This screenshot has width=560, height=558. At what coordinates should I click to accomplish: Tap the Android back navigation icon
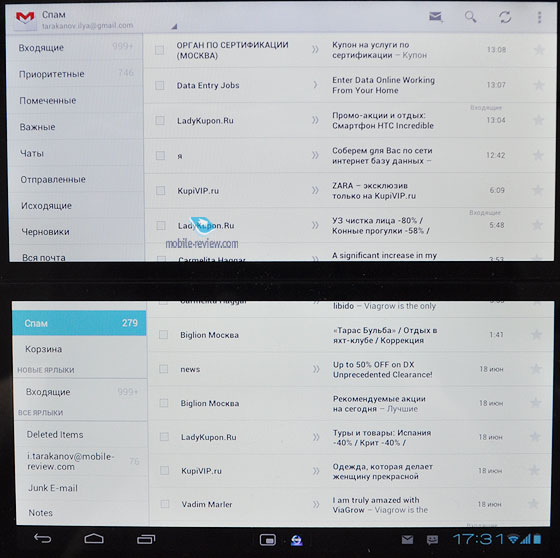point(42,538)
